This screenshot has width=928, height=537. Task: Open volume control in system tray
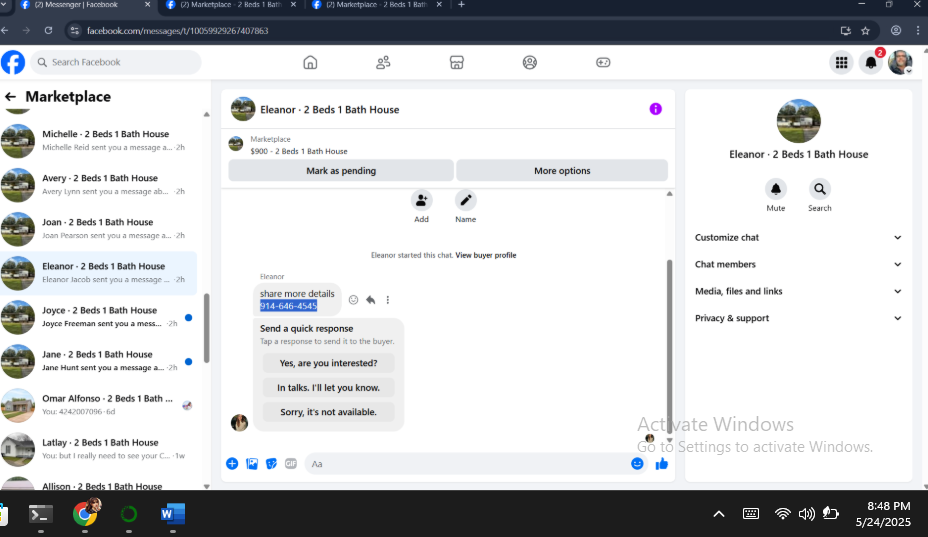(806, 514)
